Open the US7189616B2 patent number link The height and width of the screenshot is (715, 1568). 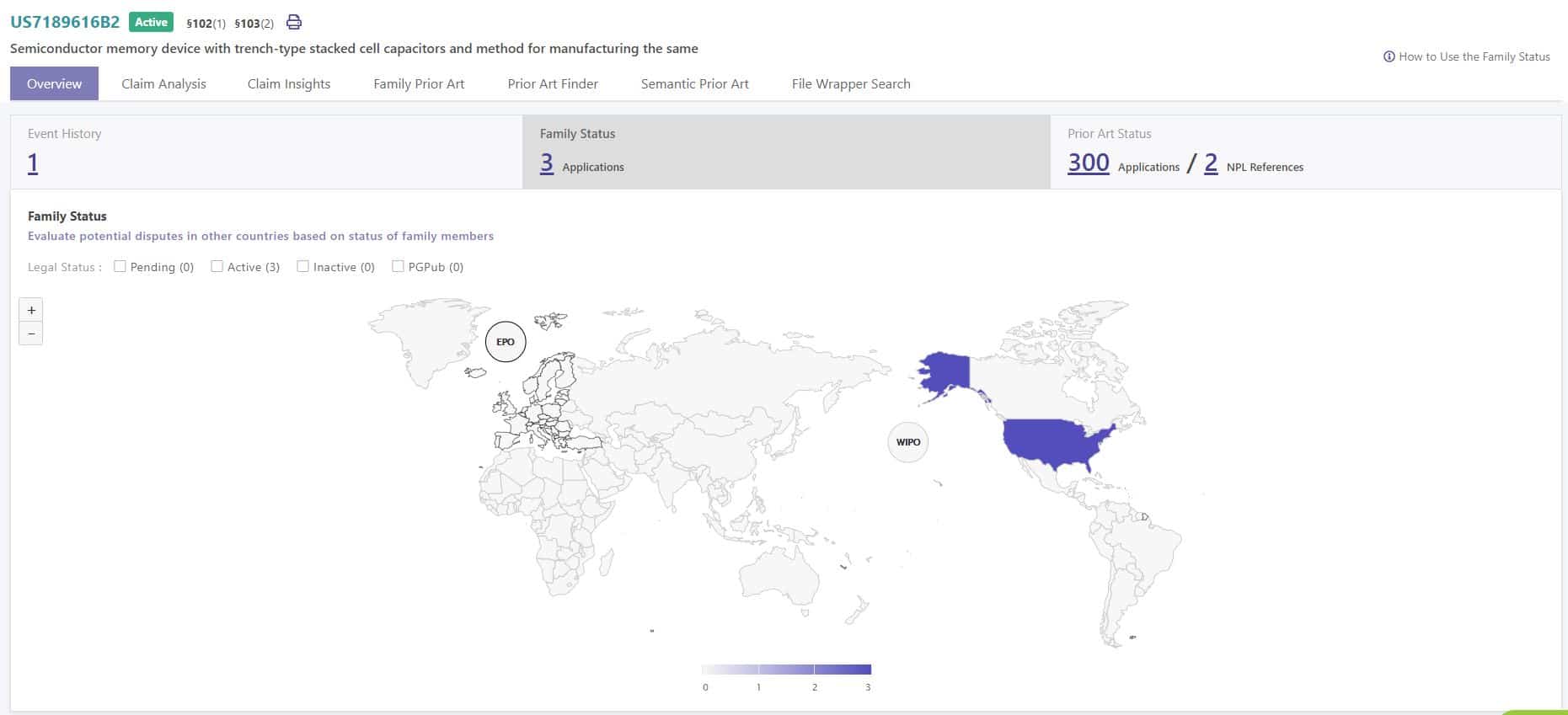pos(65,22)
